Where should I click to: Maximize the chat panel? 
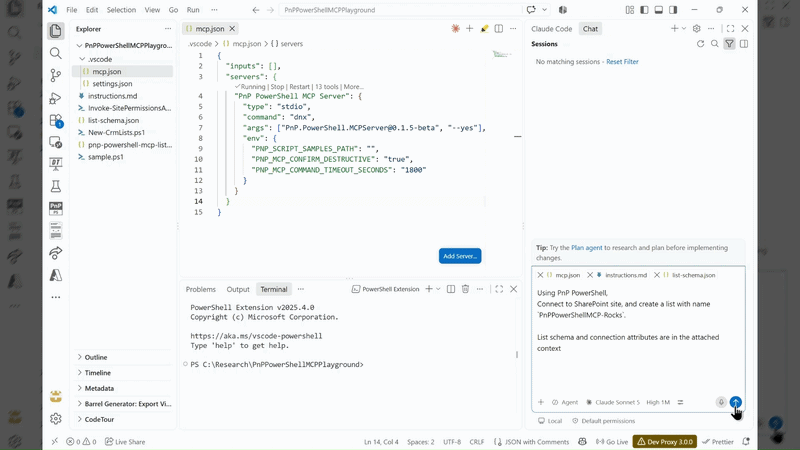[x=730, y=29]
